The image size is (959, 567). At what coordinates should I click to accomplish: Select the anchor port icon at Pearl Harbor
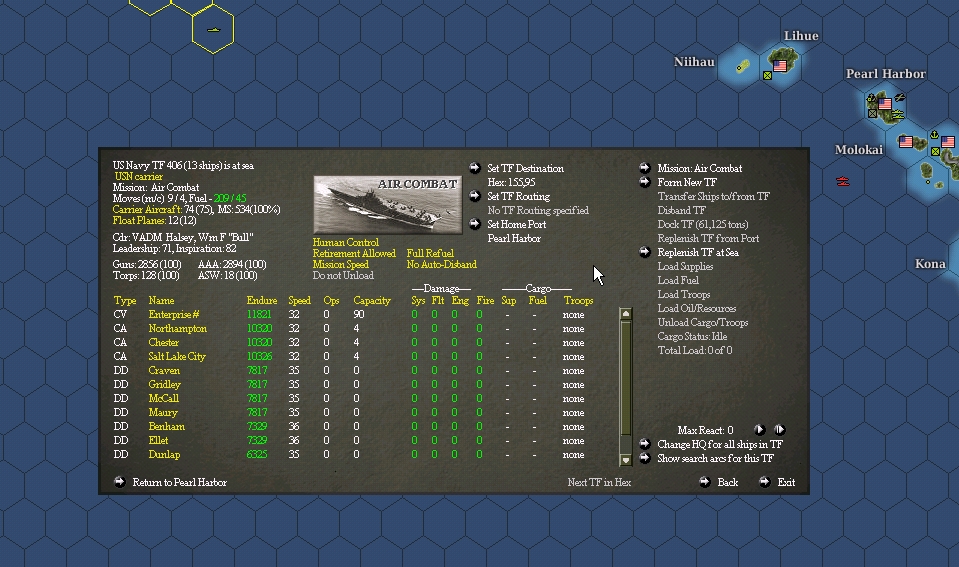(871, 98)
